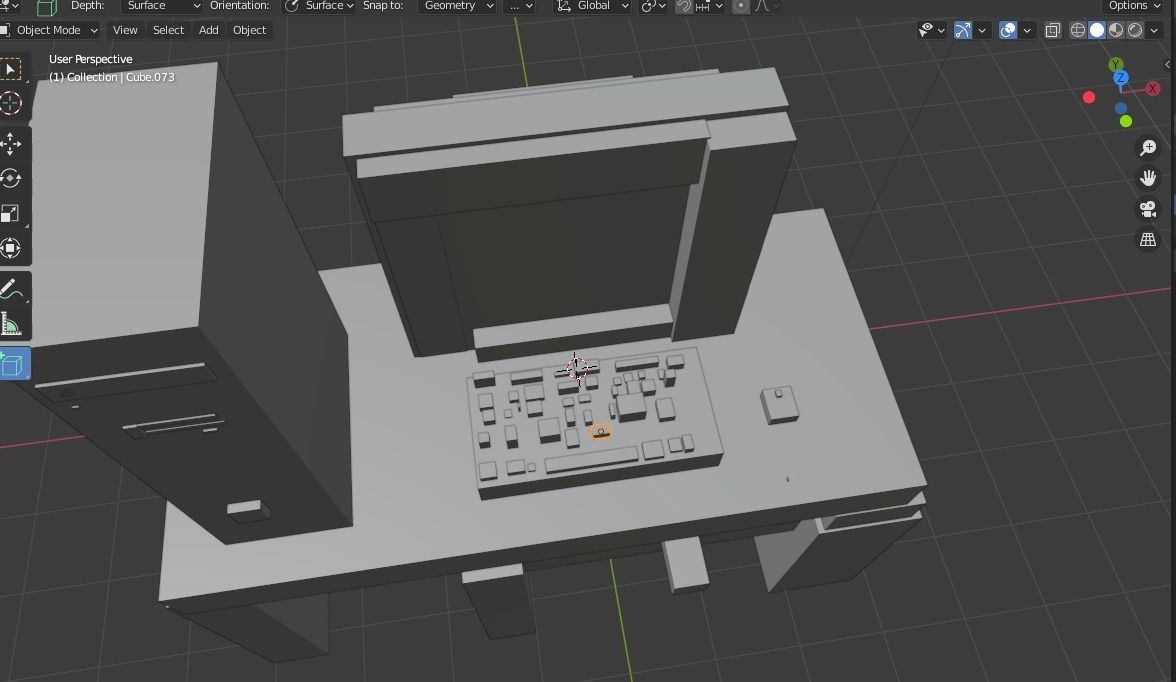Click the negative Y green dot on gizmo
Screen dimensions: 1176x682
pos(1126,122)
